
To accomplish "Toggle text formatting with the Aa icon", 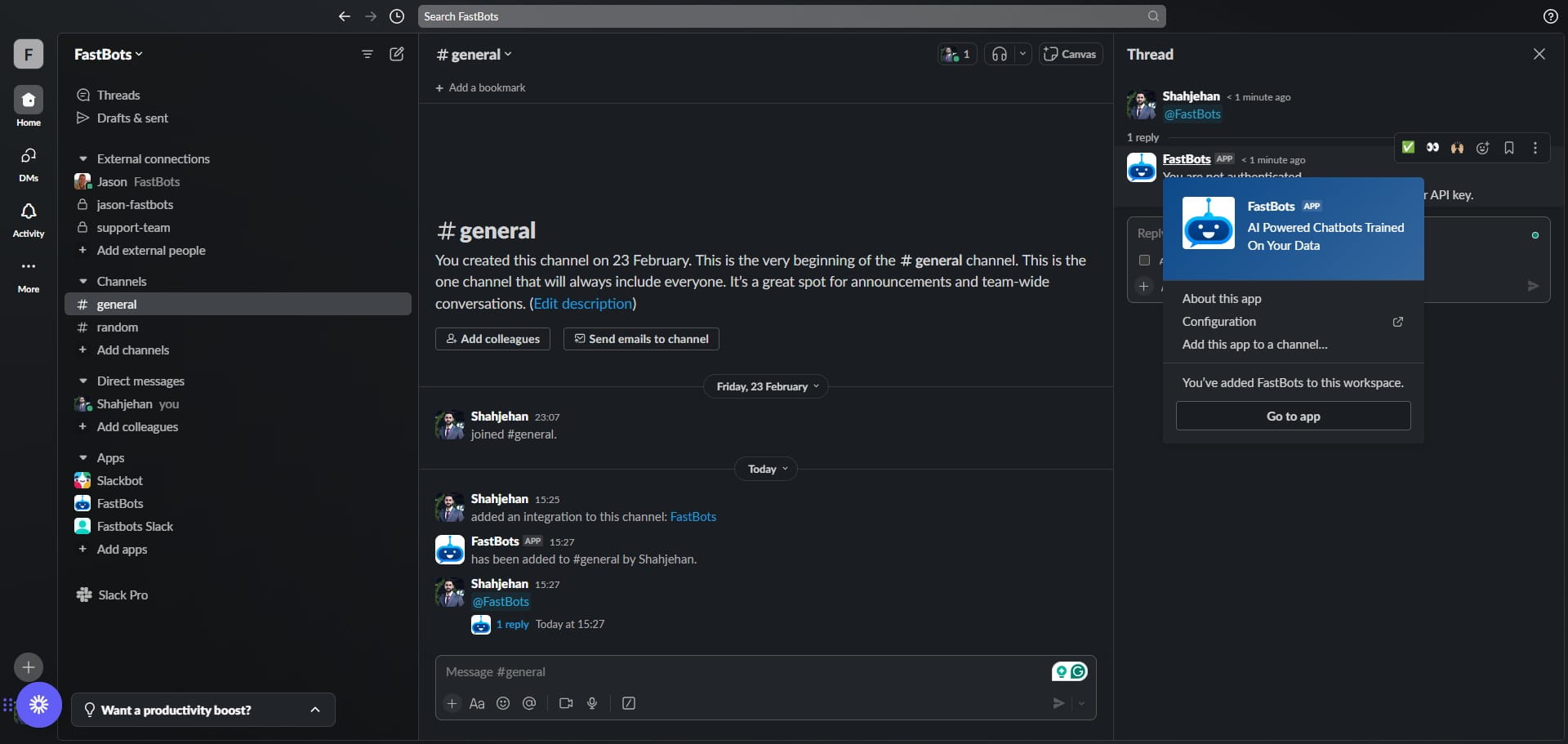I will click(x=477, y=703).
